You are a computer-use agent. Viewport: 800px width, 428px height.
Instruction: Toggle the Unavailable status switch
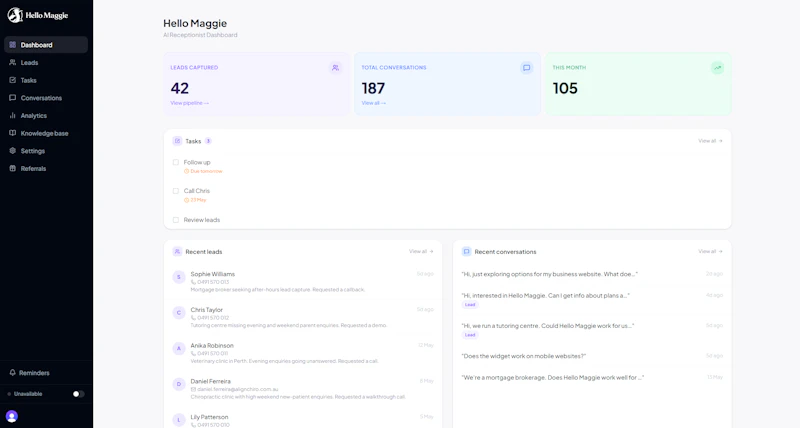pyautogui.click(x=78, y=394)
